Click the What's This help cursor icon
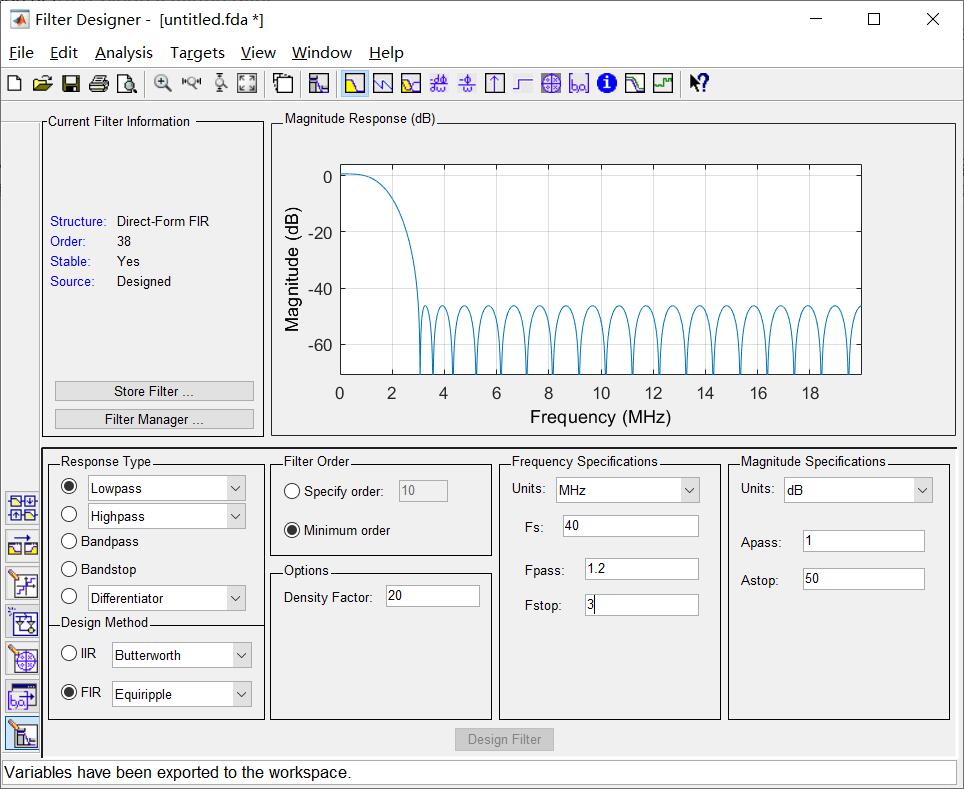Screen dimensions: 964x789 click(x=699, y=83)
